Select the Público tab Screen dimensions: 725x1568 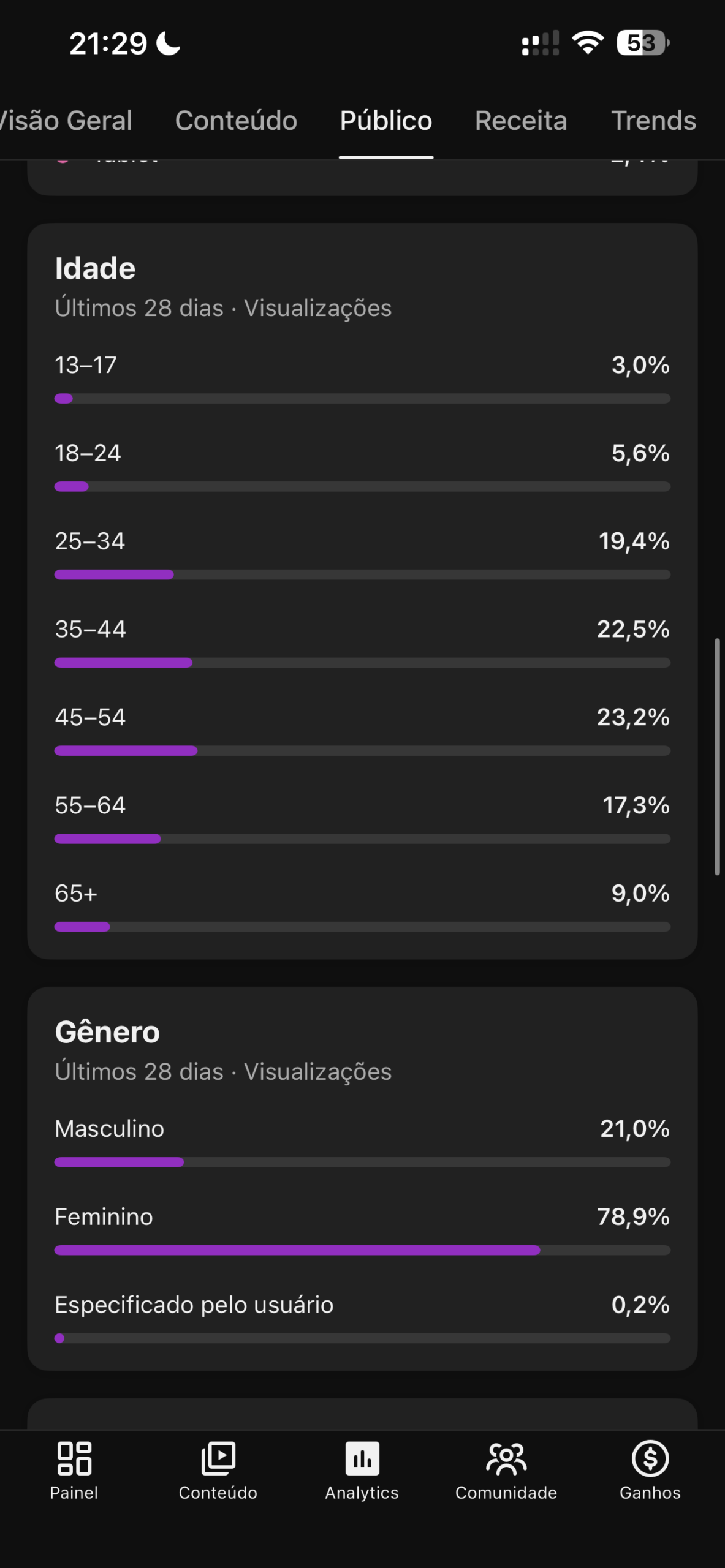pos(386,121)
